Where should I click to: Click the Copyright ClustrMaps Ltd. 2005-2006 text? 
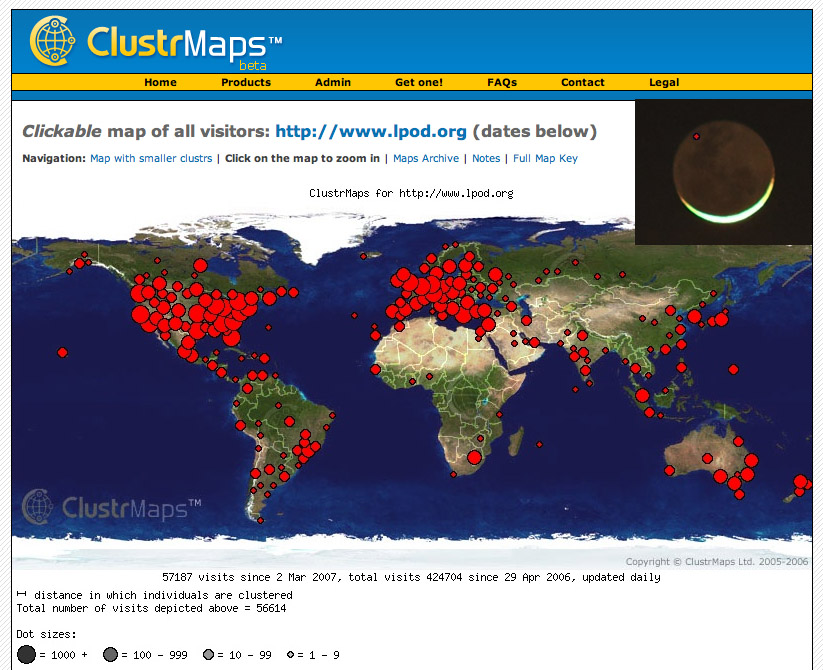pos(716,562)
